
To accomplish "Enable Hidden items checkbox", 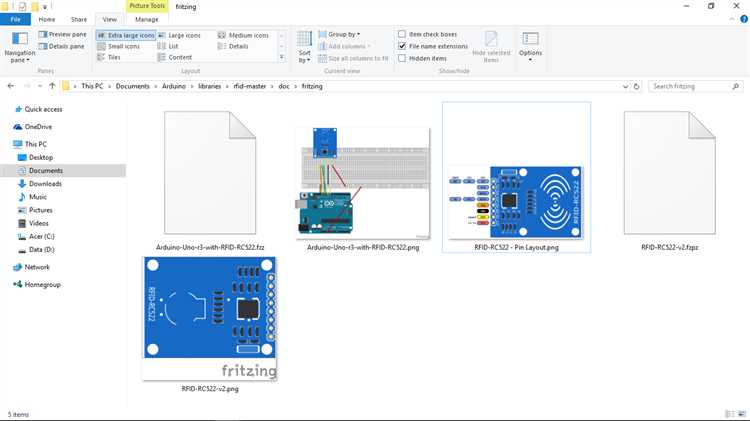I will [x=402, y=58].
